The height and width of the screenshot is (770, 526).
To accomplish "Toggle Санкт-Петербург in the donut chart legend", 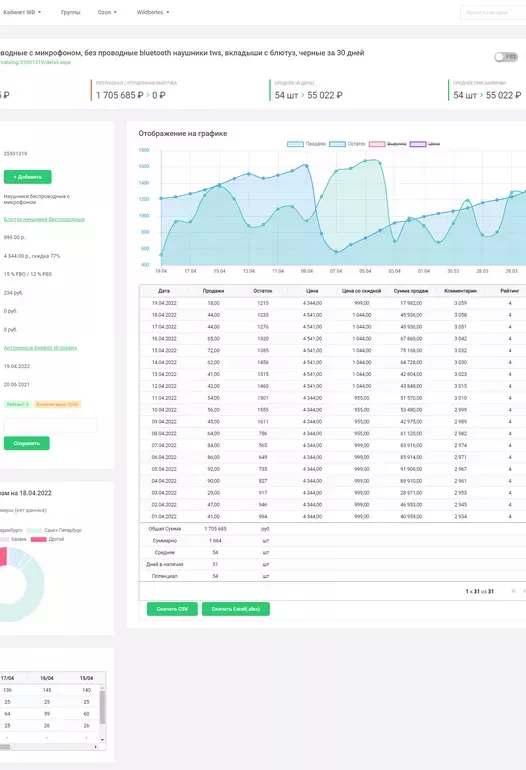I will tap(55, 530).
